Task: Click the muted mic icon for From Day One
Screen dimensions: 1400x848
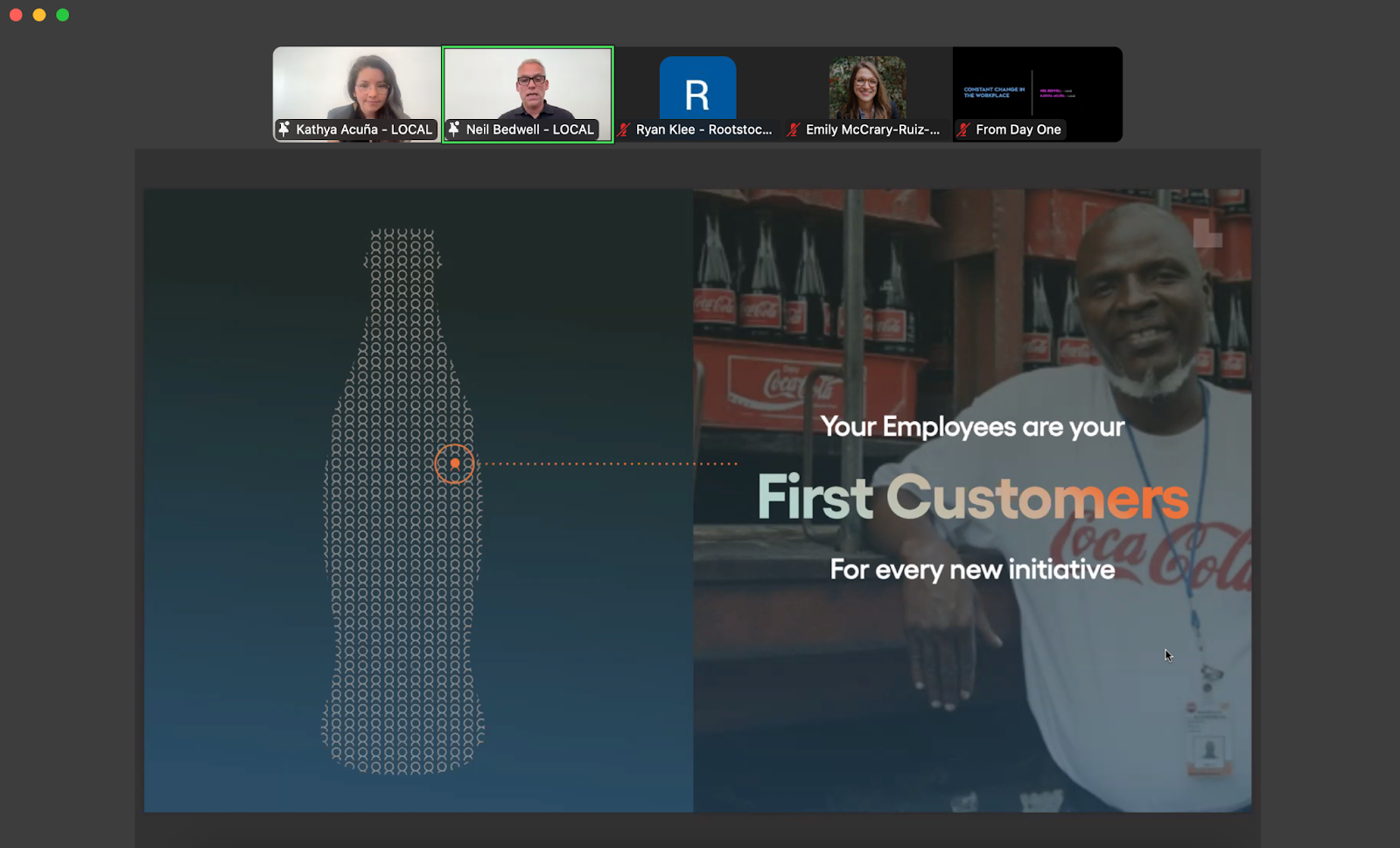Action: pos(963,130)
